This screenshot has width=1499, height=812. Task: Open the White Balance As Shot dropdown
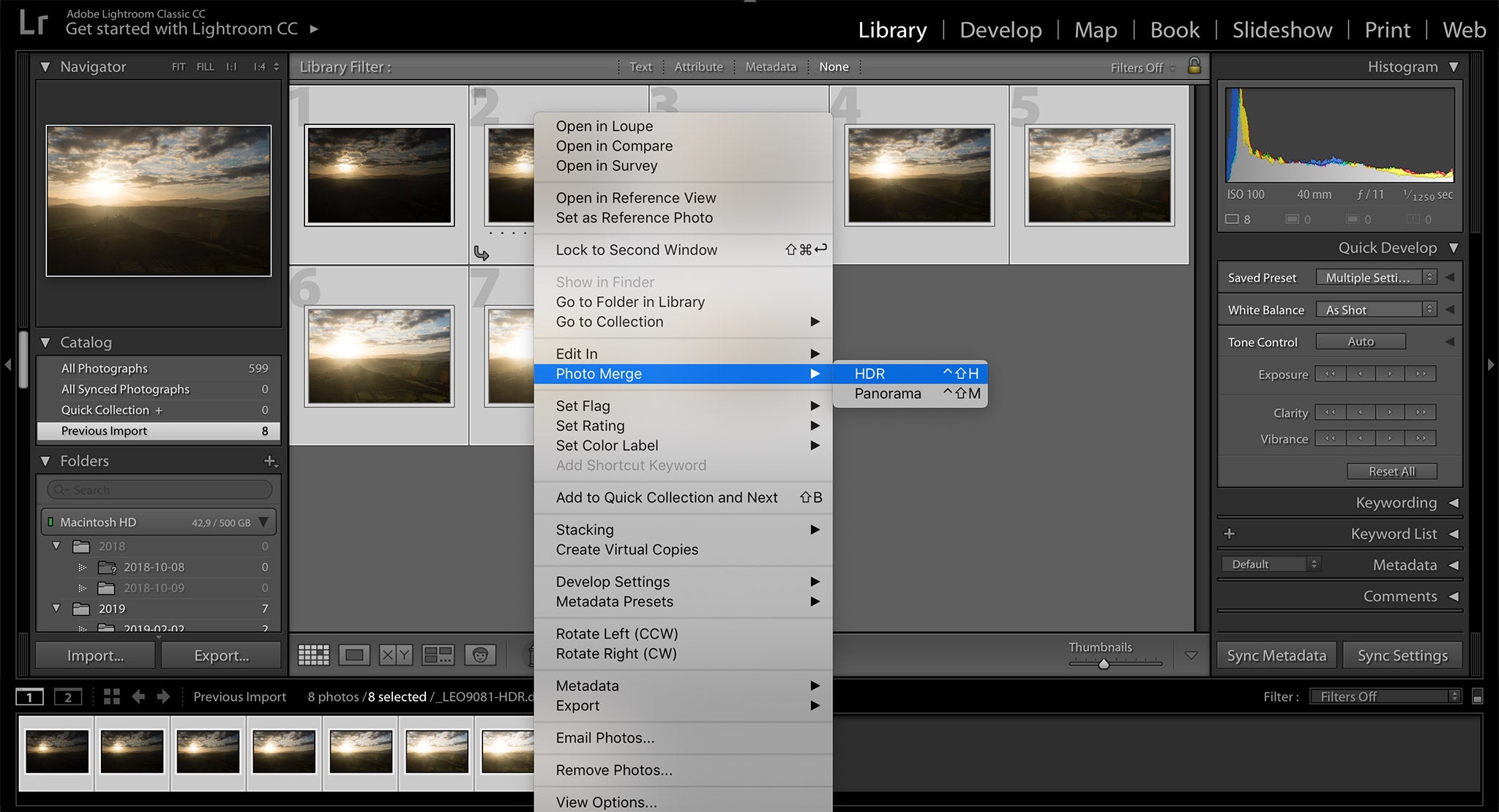[1375, 309]
